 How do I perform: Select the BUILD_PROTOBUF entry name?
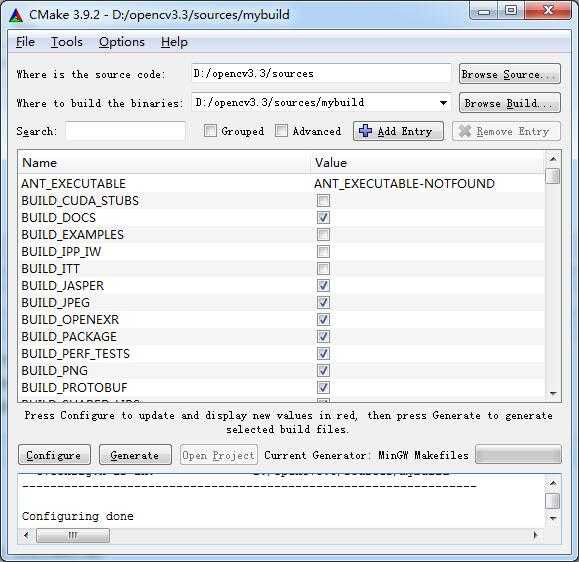tap(74, 387)
